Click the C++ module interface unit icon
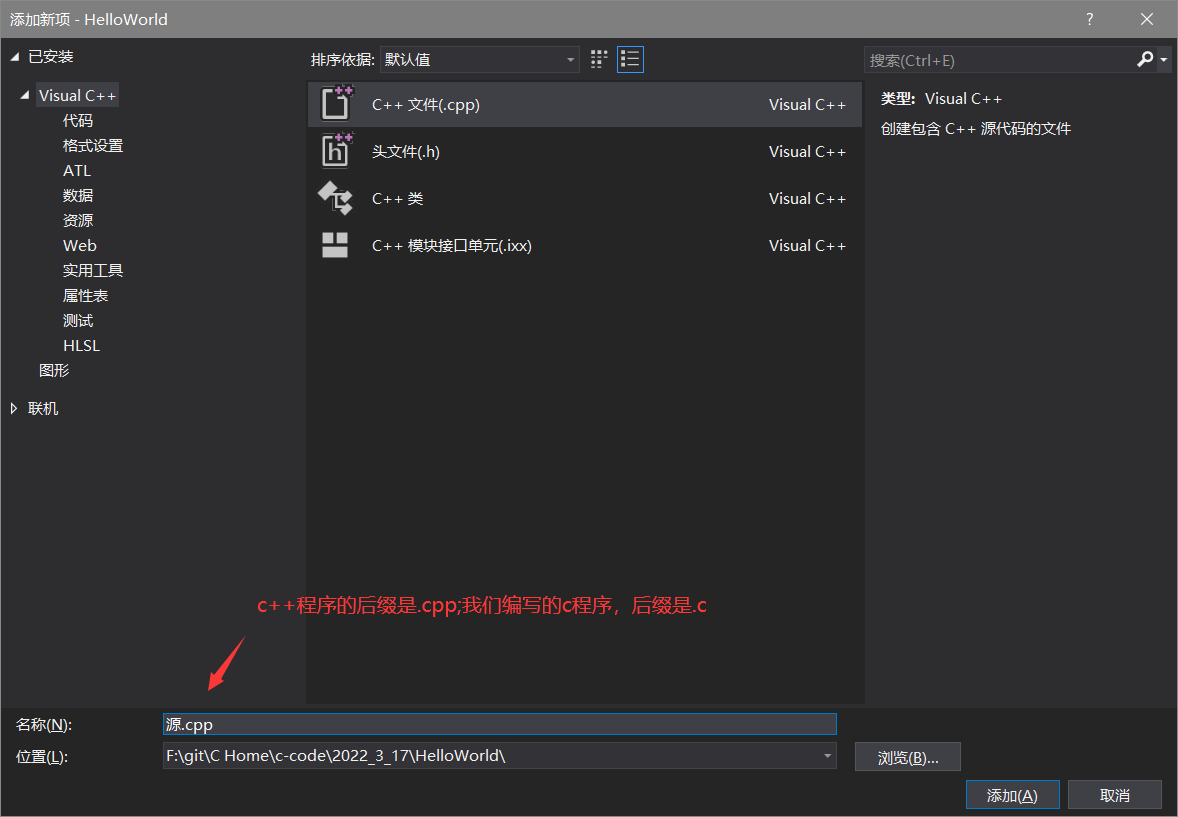 pyautogui.click(x=335, y=245)
